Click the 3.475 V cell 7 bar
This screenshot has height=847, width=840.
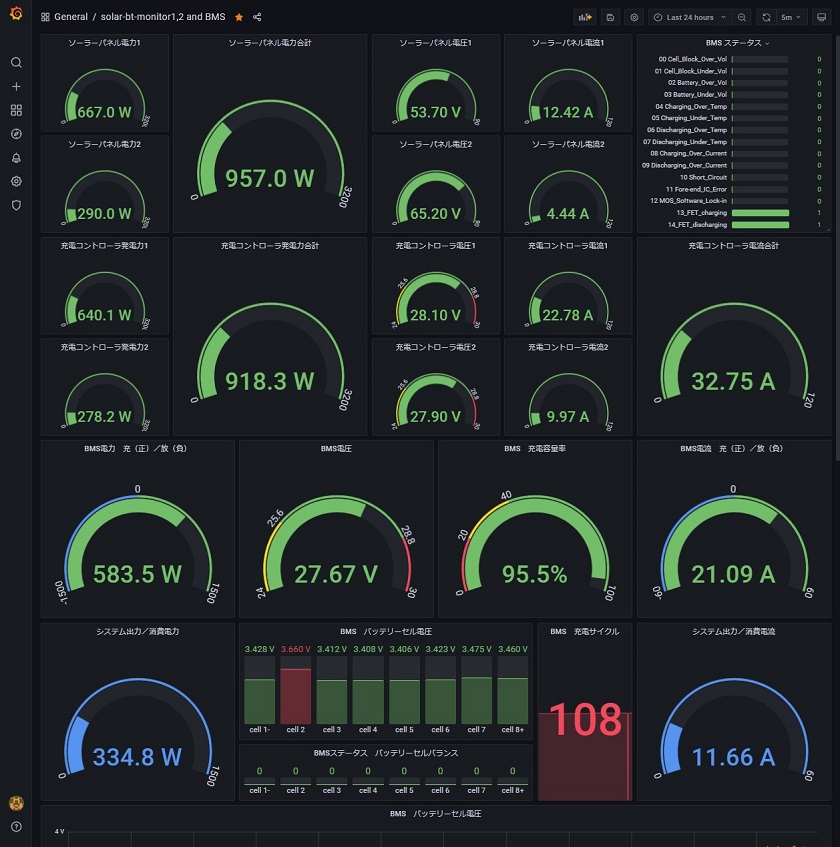[476, 701]
